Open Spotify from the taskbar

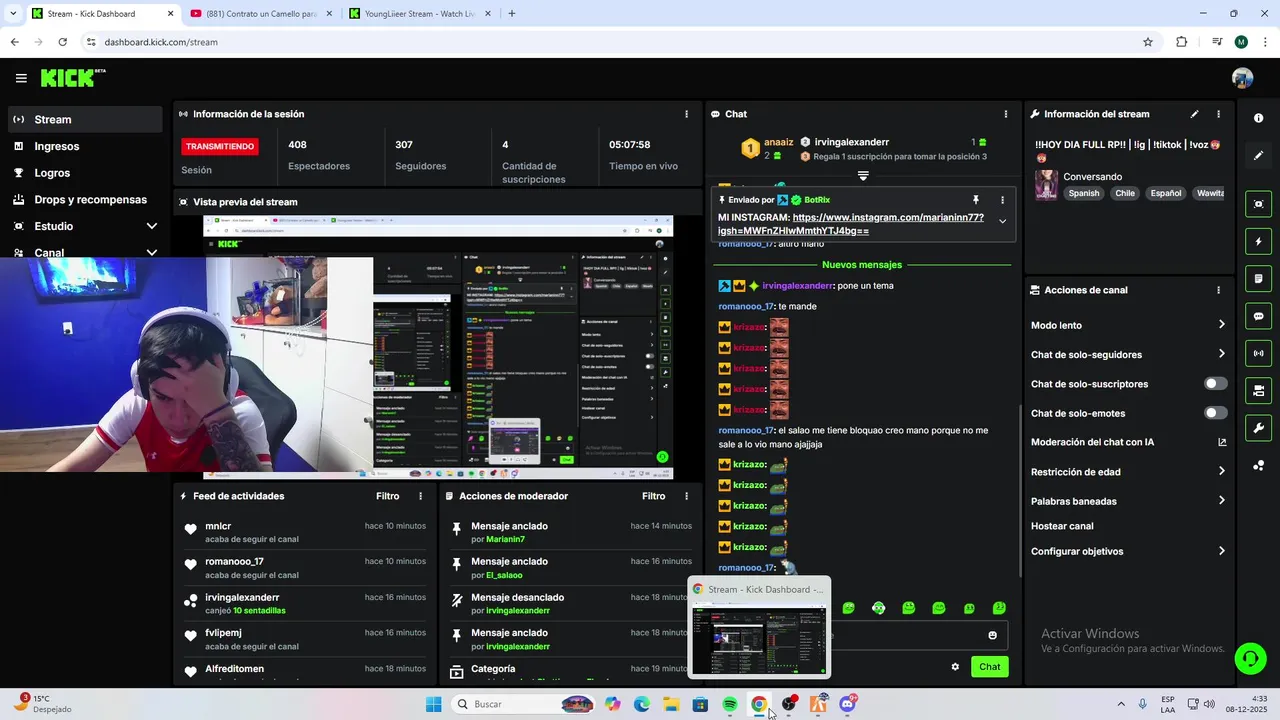(x=730, y=704)
